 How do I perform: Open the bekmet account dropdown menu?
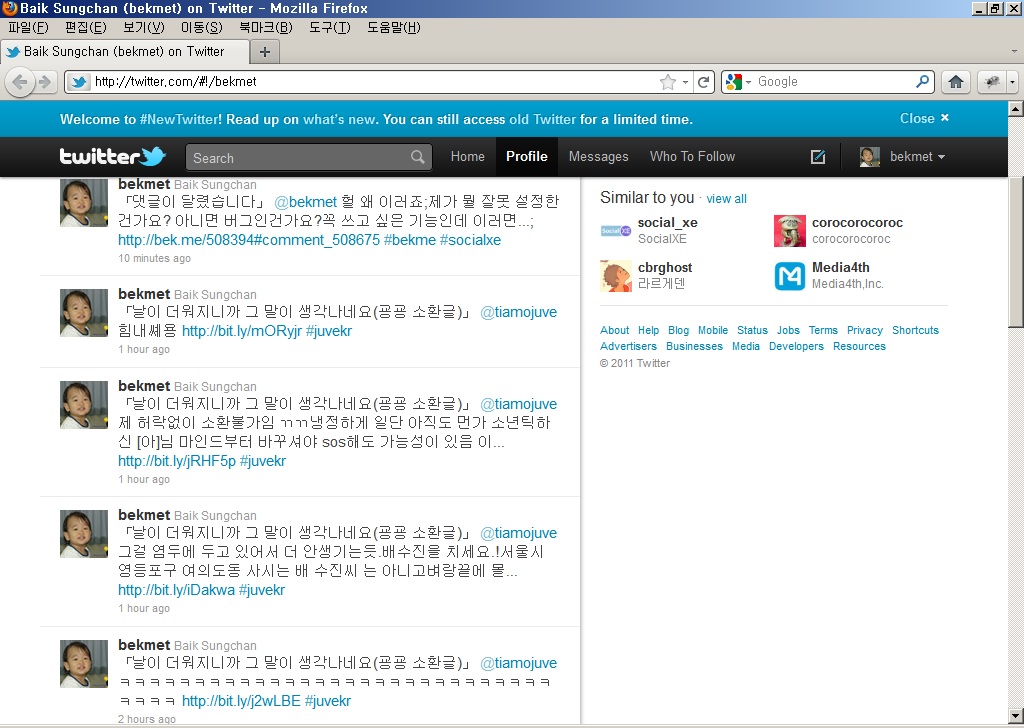(x=918, y=157)
